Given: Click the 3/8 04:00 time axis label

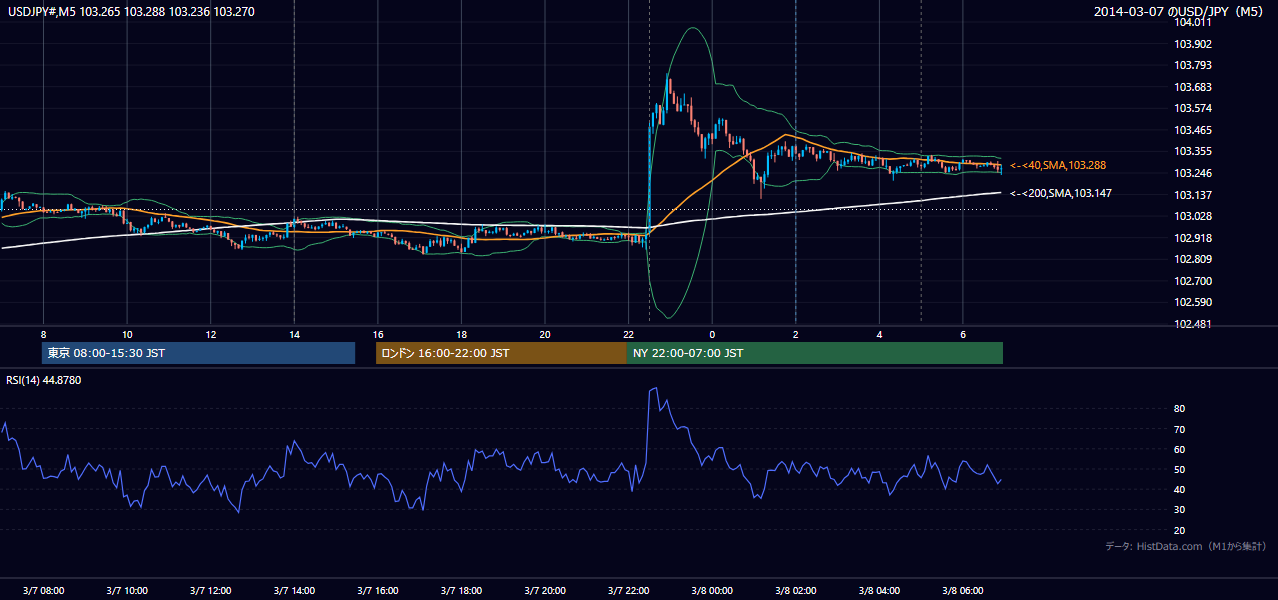Looking at the screenshot, I should click(x=879, y=591).
